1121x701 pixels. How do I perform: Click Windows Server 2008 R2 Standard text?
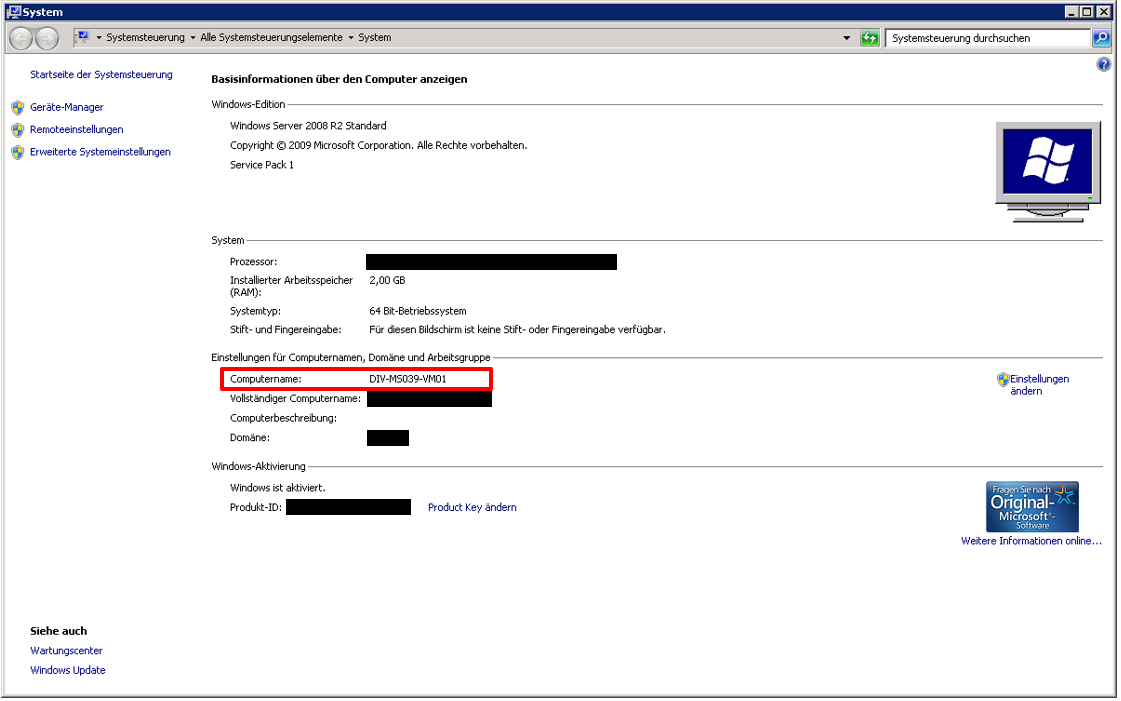click(x=308, y=126)
